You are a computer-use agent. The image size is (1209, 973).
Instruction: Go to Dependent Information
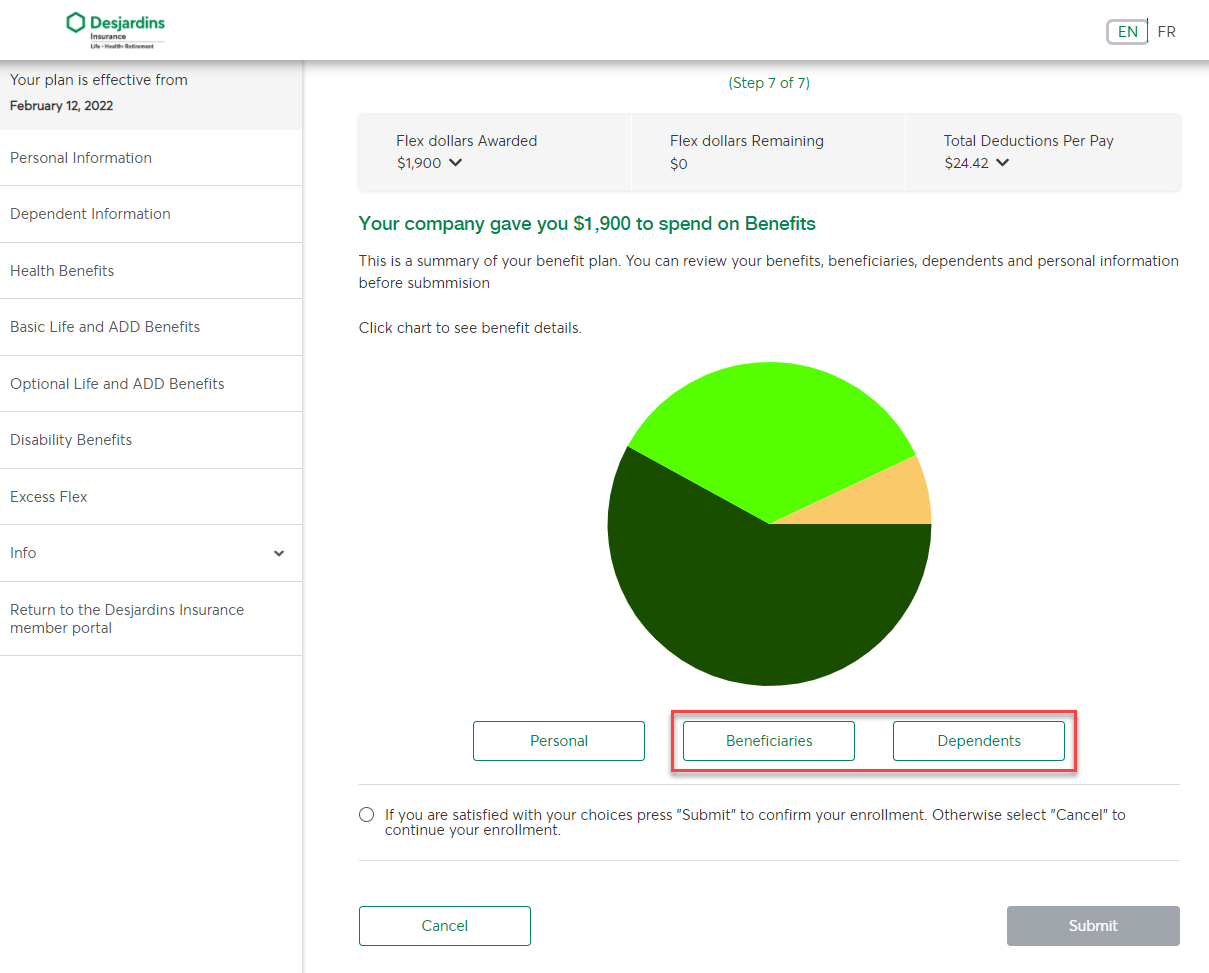[90, 214]
